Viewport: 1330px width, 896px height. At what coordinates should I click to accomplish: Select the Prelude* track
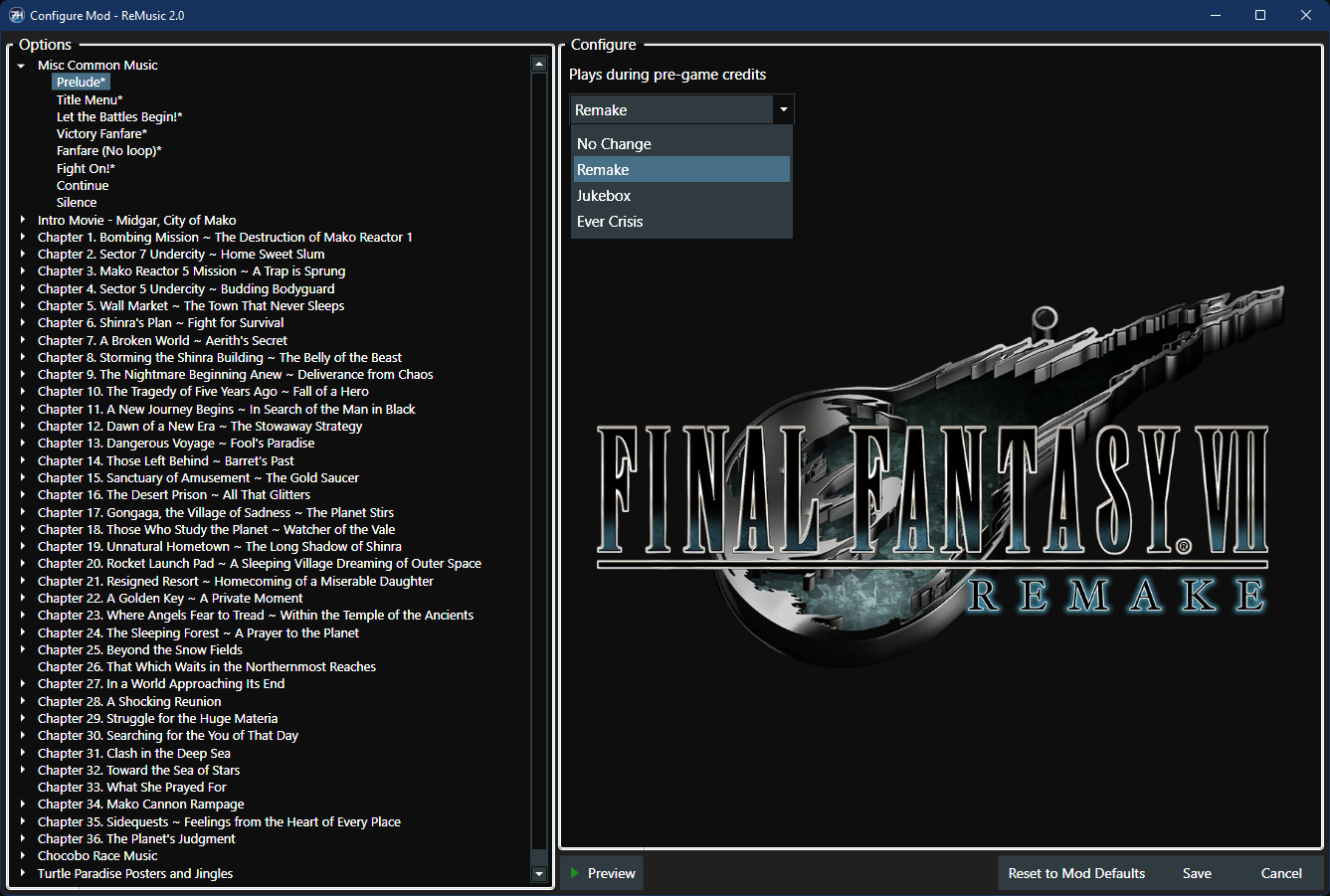81,83
